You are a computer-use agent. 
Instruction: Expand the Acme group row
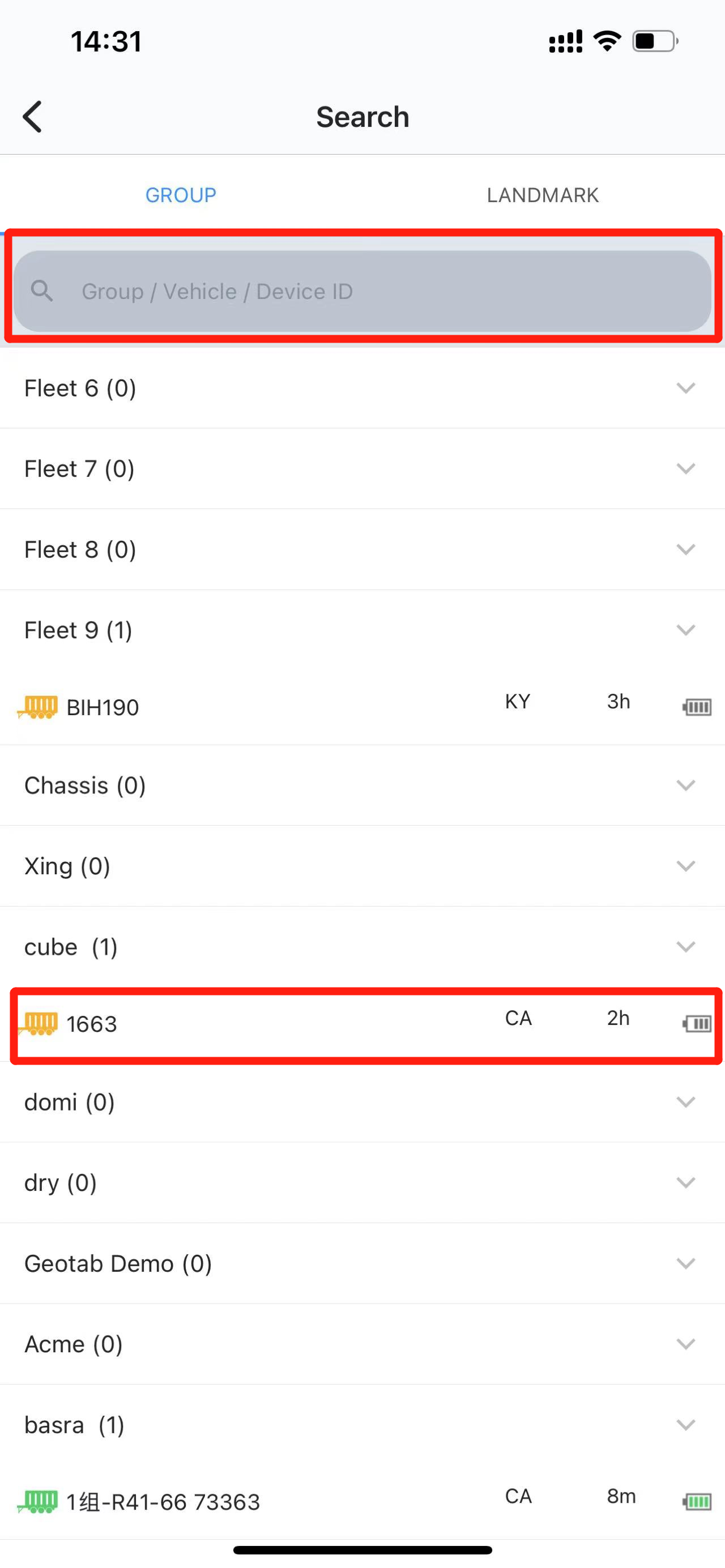[73, 1344]
